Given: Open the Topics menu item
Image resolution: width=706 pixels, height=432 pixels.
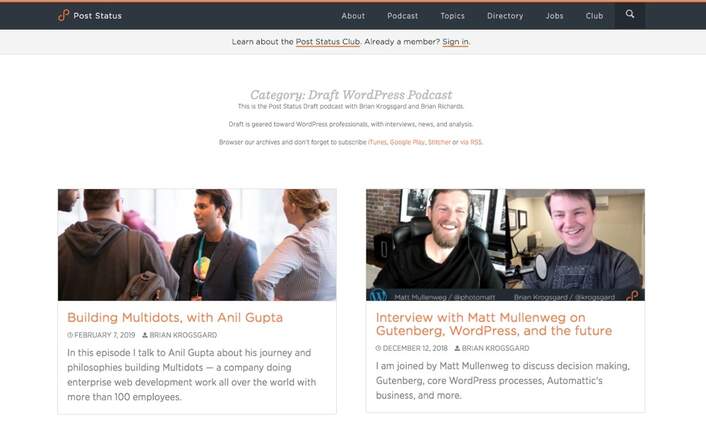Looking at the screenshot, I should pyautogui.click(x=453, y=16).
